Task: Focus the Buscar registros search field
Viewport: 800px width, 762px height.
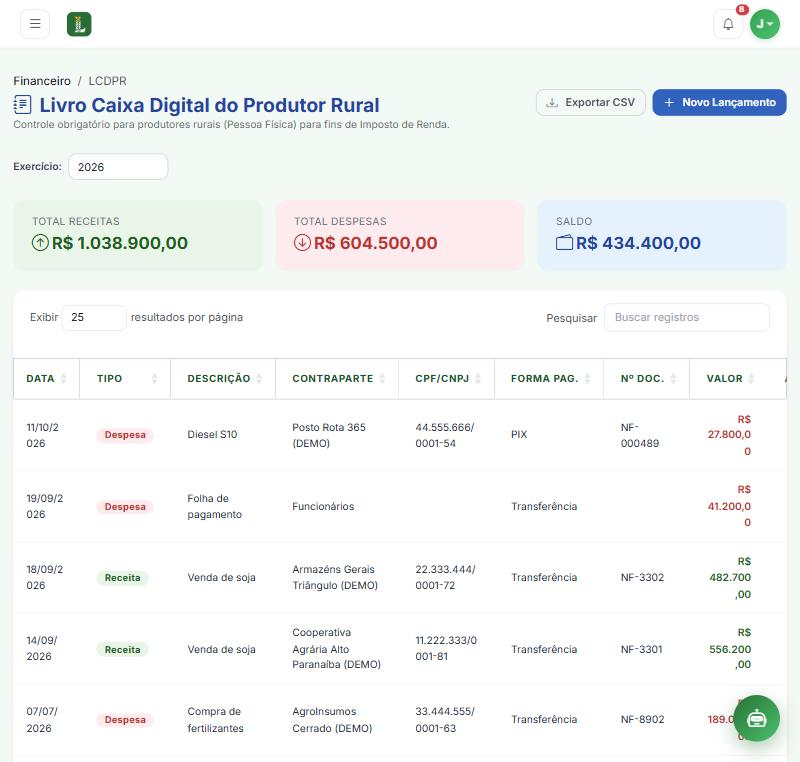Action: 687,317
